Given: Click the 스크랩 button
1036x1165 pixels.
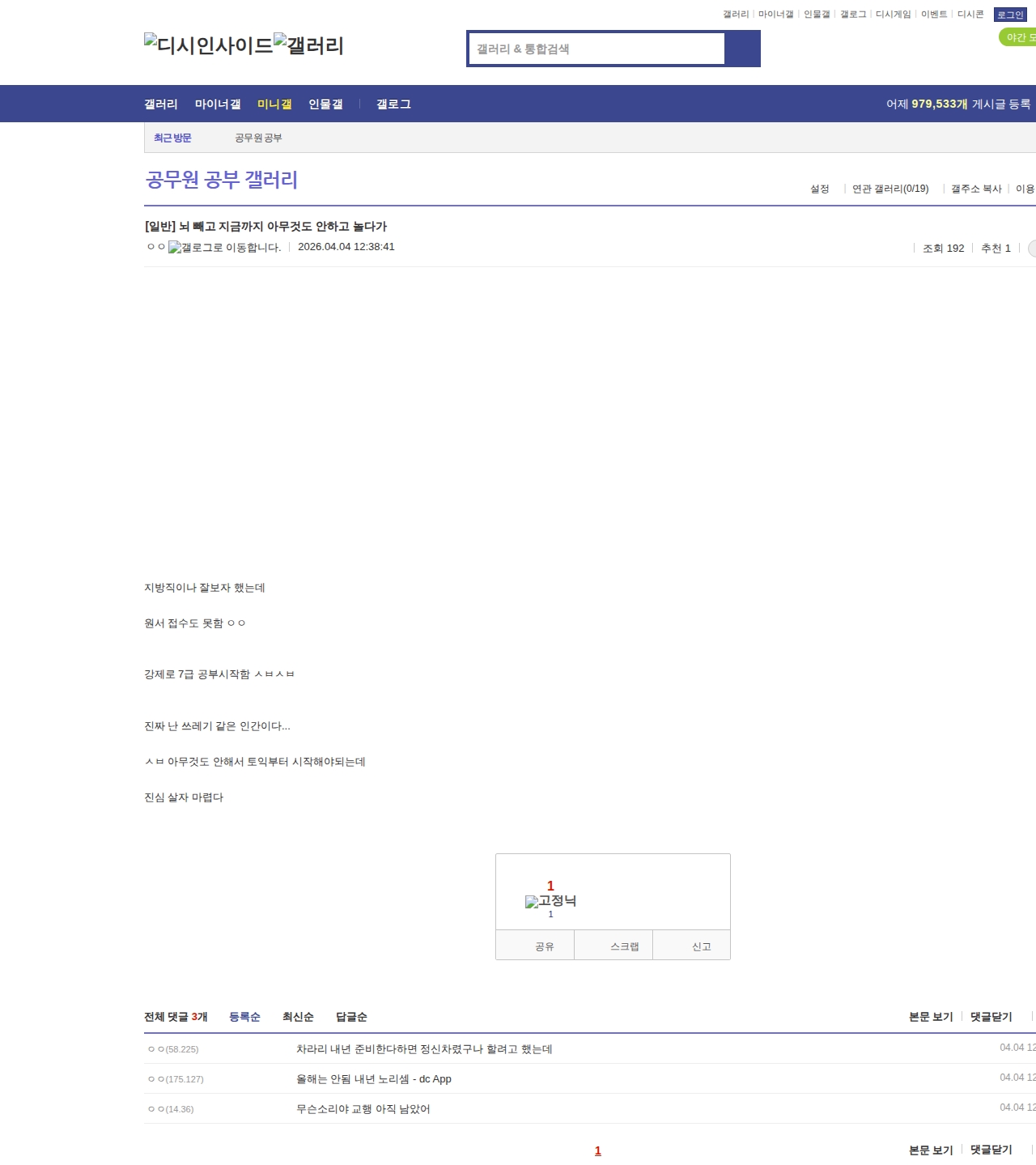Looking at the screenshot, I should click(x=614, y=946).
